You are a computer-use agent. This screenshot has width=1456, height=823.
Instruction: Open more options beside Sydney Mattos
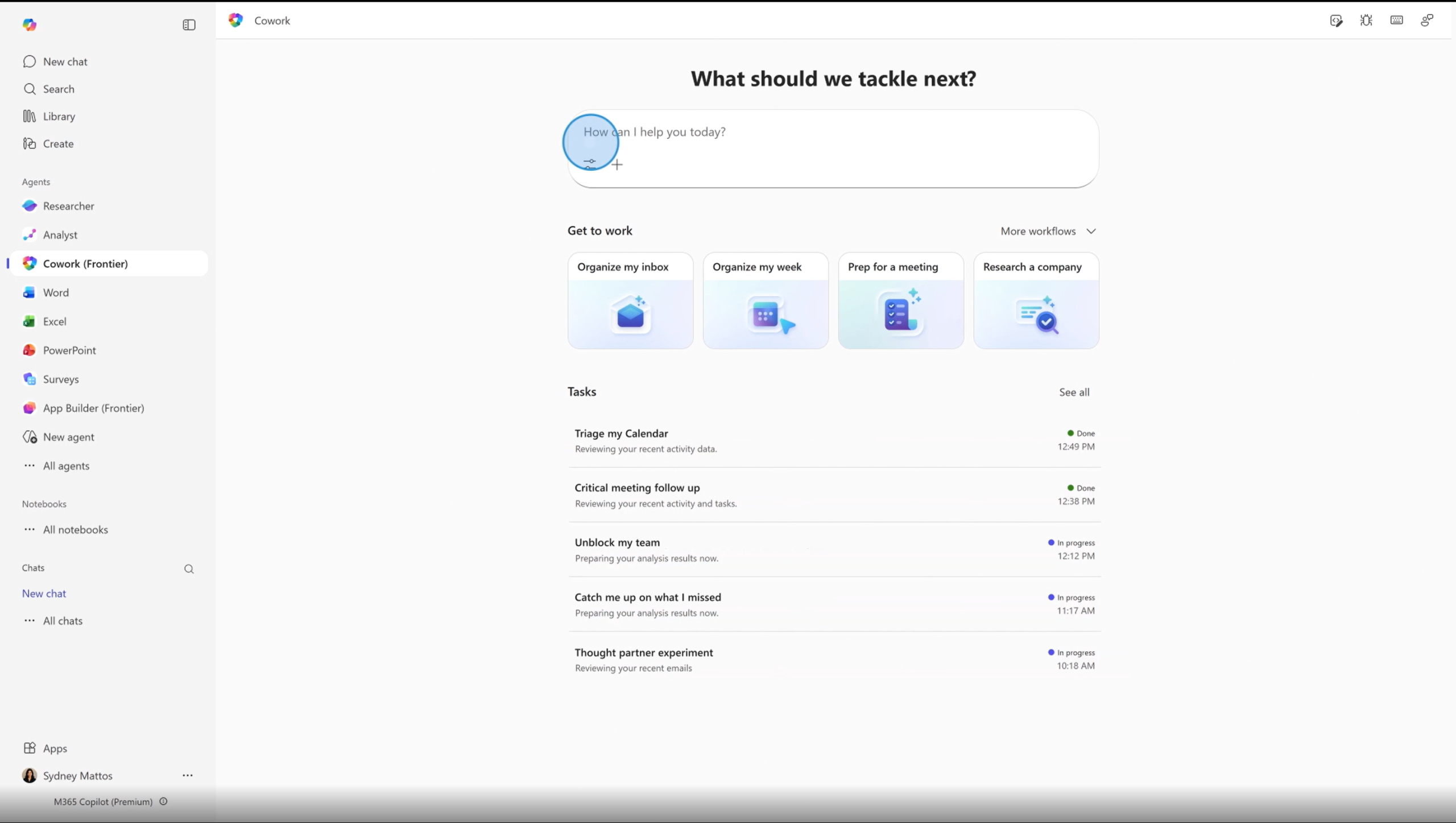point(188,776)
